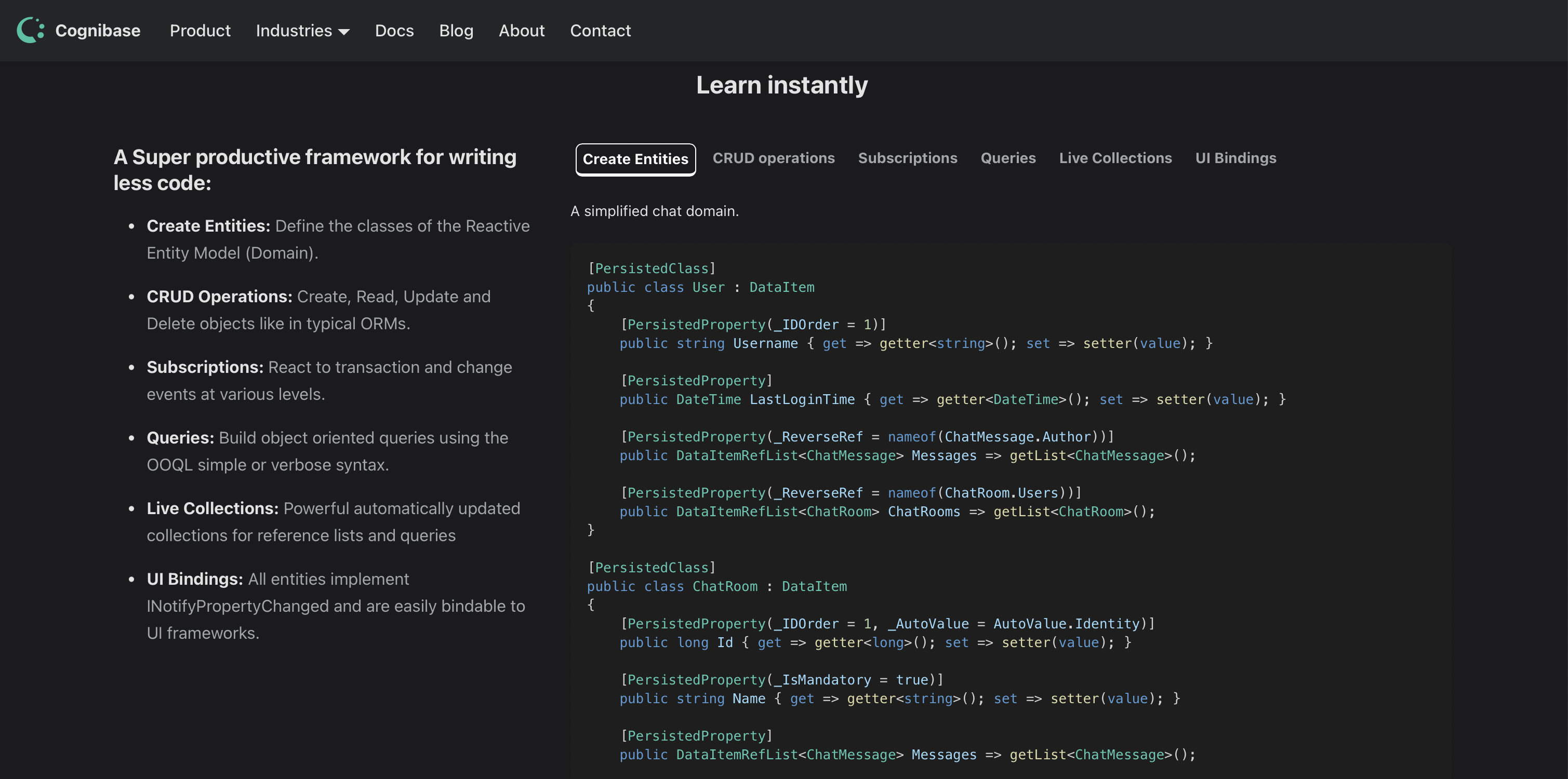Click the 'Subscriptions:' bullet text
Viewport: 1568px width, 779px height.
[205, 367]
